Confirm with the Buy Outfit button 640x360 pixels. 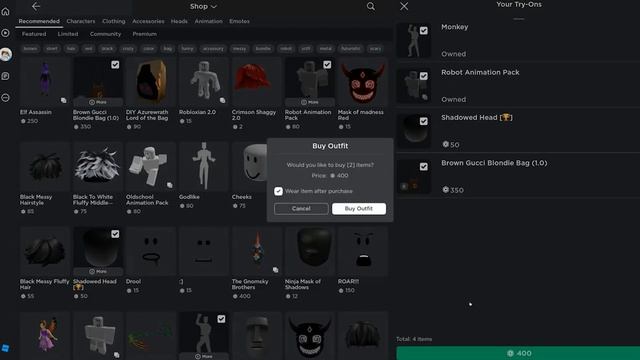(359, 209)
